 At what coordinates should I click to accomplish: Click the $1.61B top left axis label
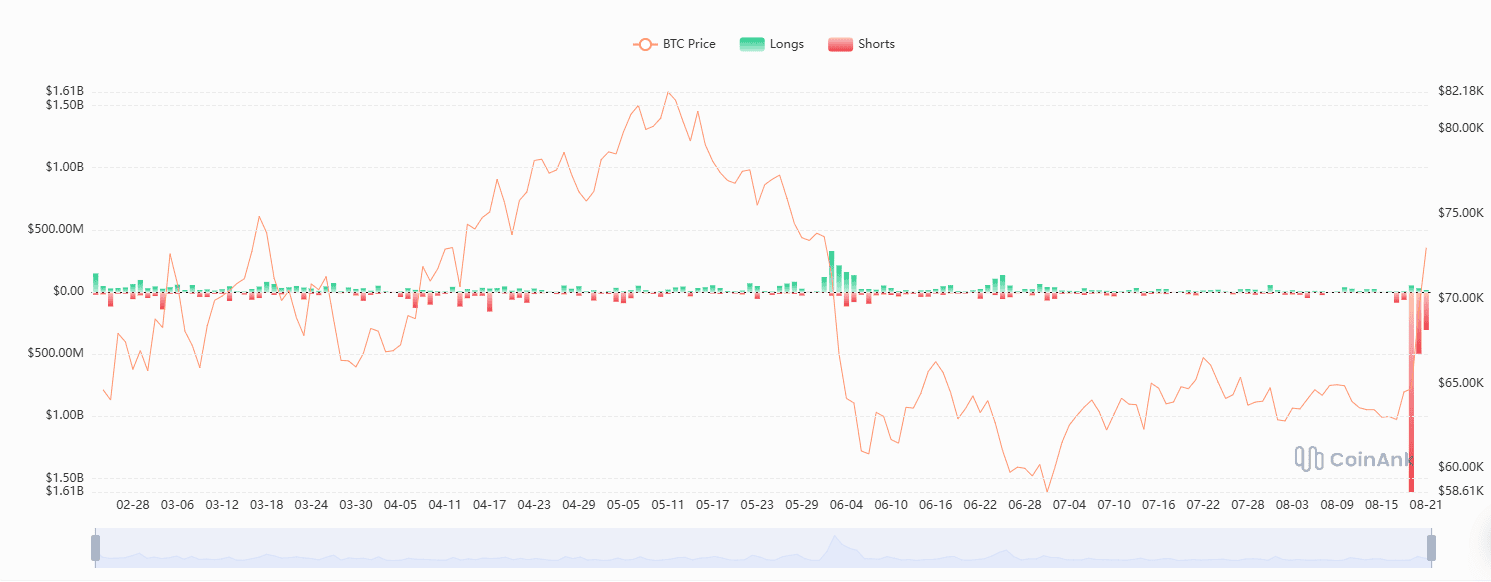point(64,91)
